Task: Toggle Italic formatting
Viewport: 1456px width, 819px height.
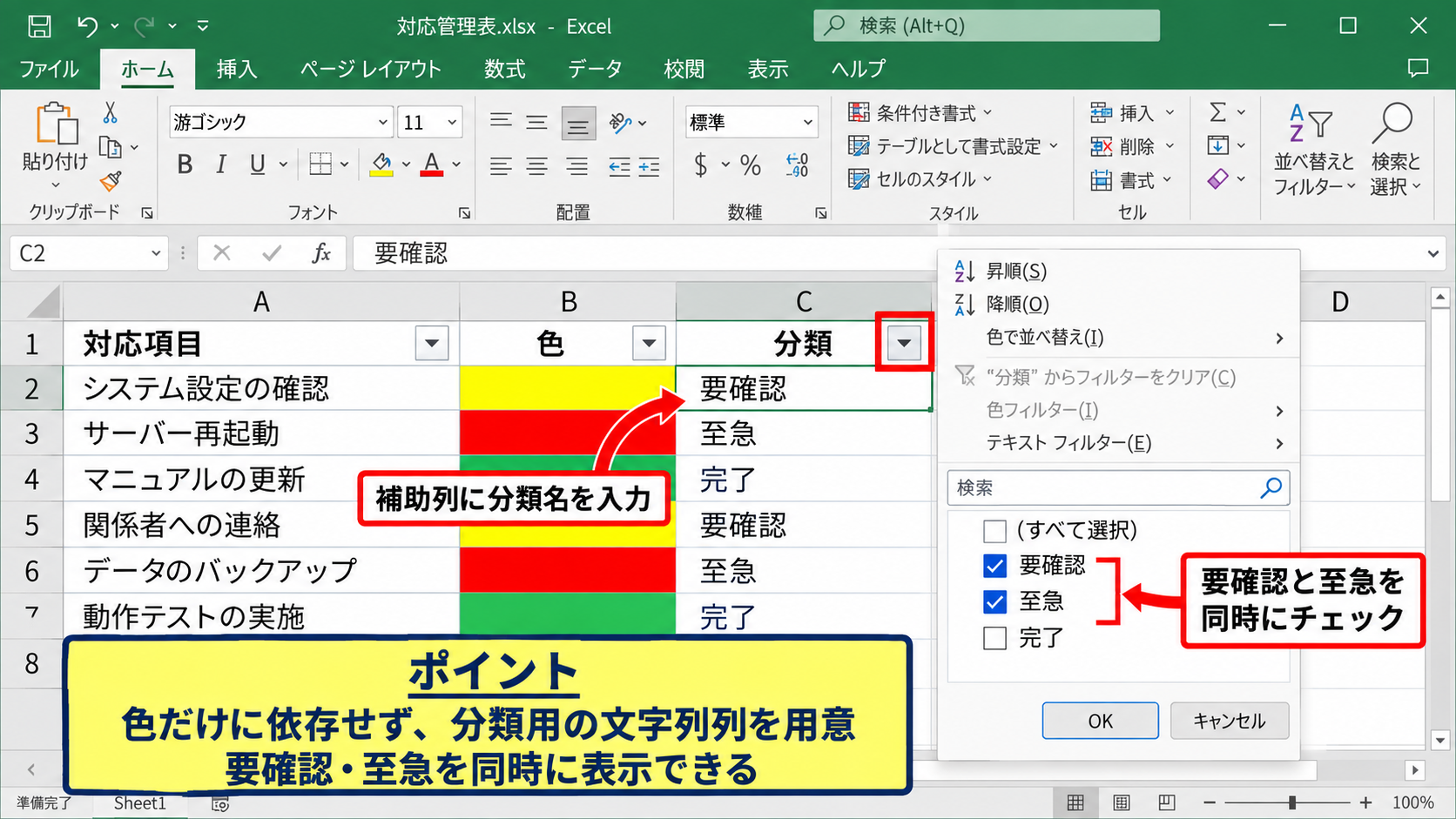Action: click(x=221, y=164)
